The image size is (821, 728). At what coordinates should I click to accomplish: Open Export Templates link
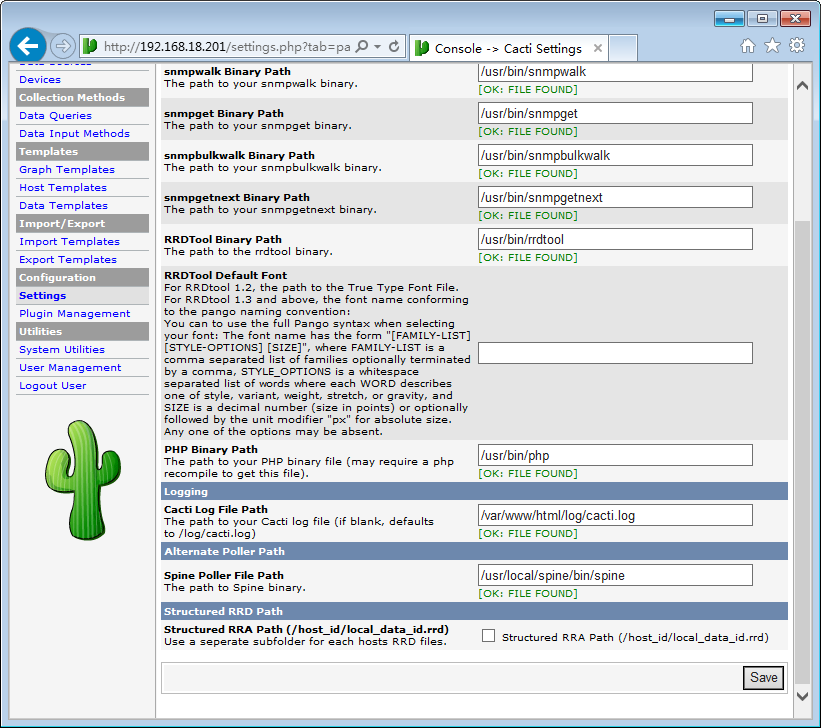point(68,260)
